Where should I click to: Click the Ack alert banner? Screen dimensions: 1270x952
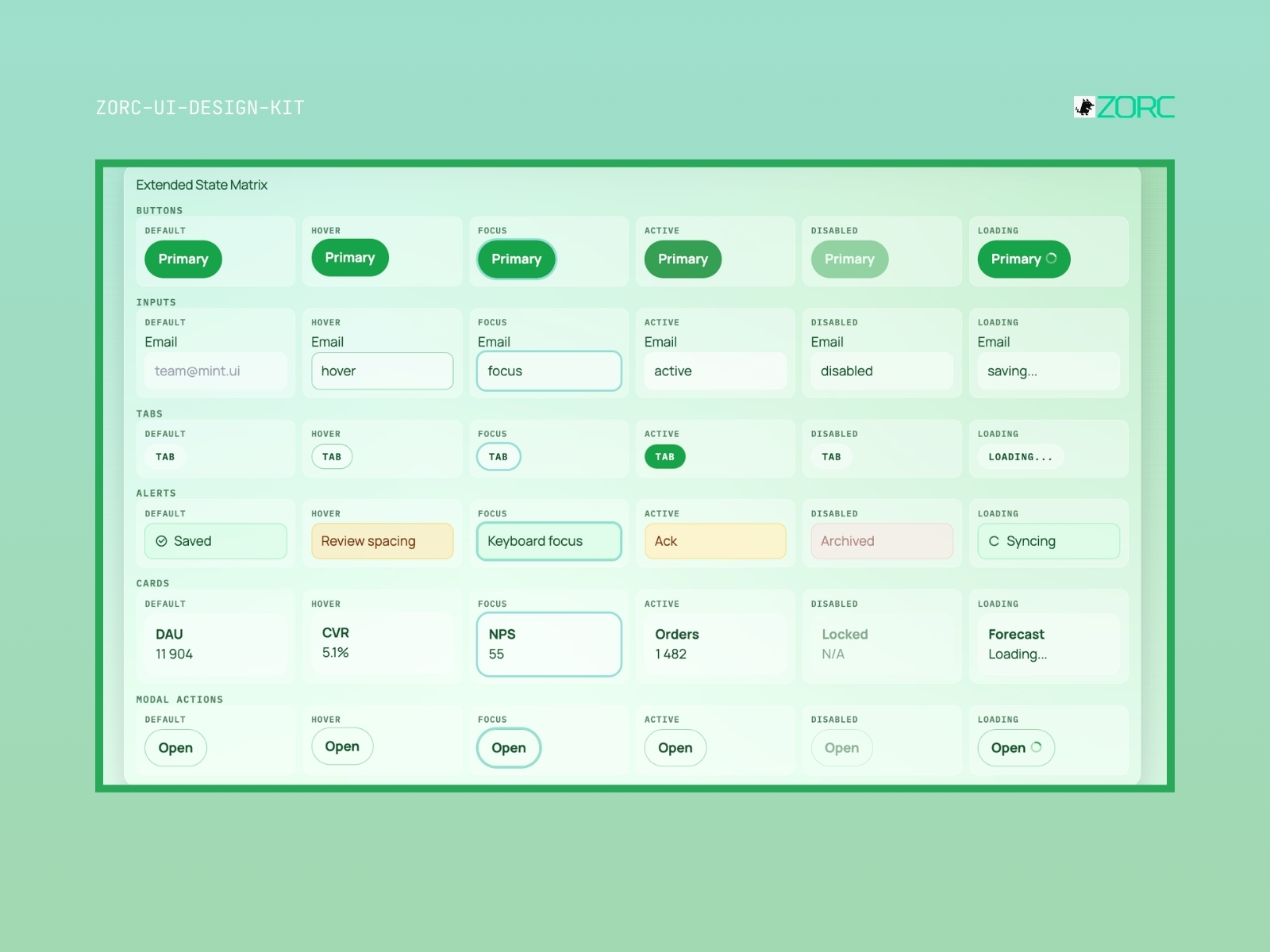click(715, 541)
